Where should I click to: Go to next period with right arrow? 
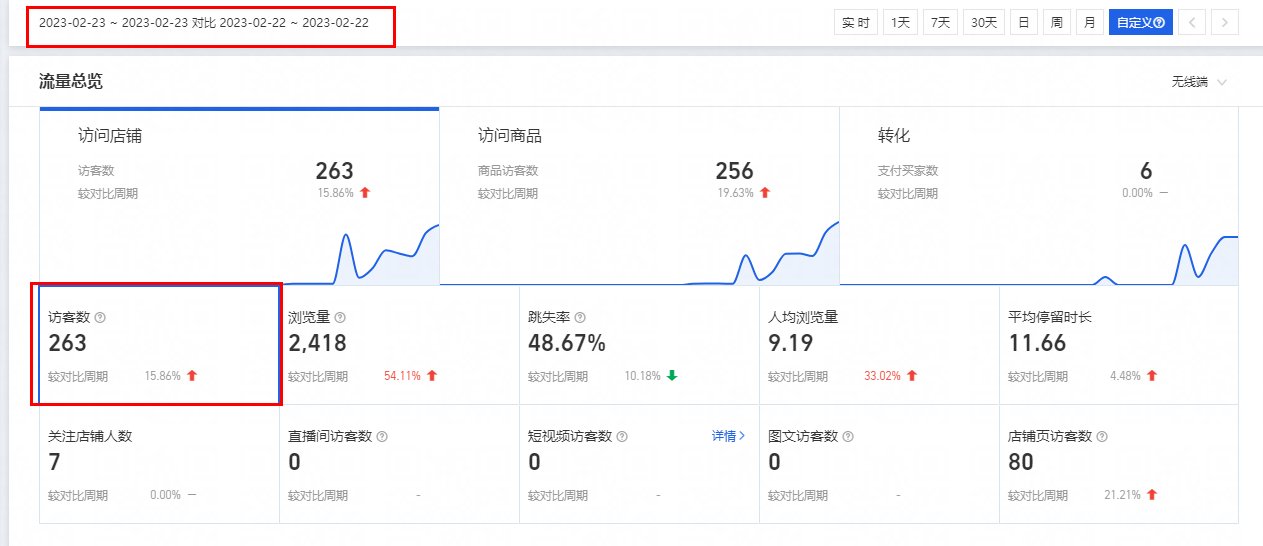pyautogui.click(x=1226, y=22)
